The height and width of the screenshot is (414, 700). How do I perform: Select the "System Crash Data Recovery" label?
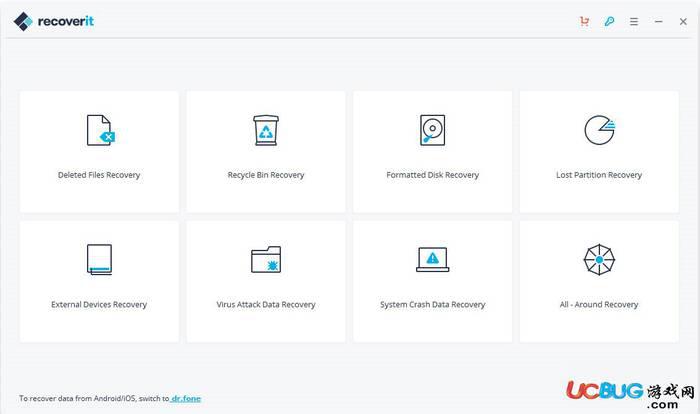point(433,305)
